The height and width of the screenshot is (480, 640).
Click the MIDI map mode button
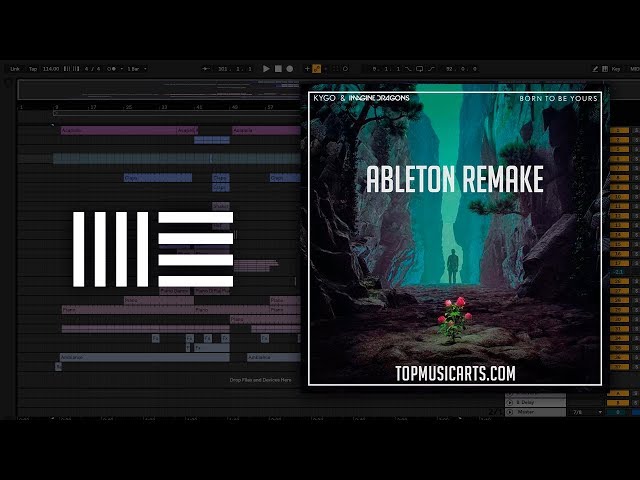(635, 69)
